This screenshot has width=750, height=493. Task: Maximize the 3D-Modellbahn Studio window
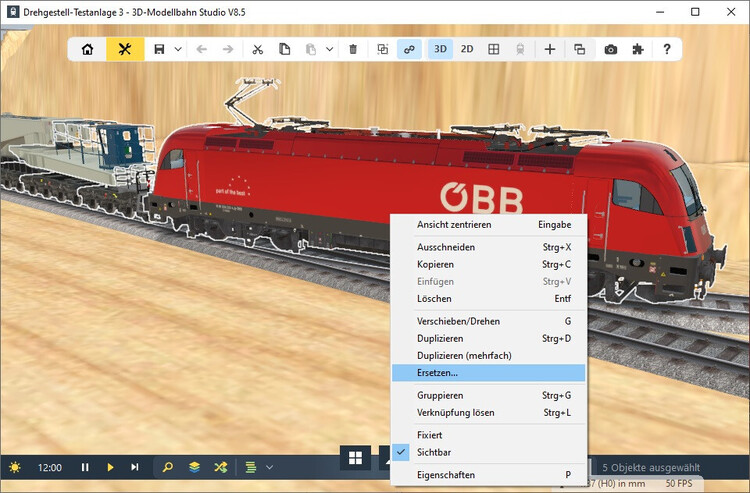coord(695,12)
